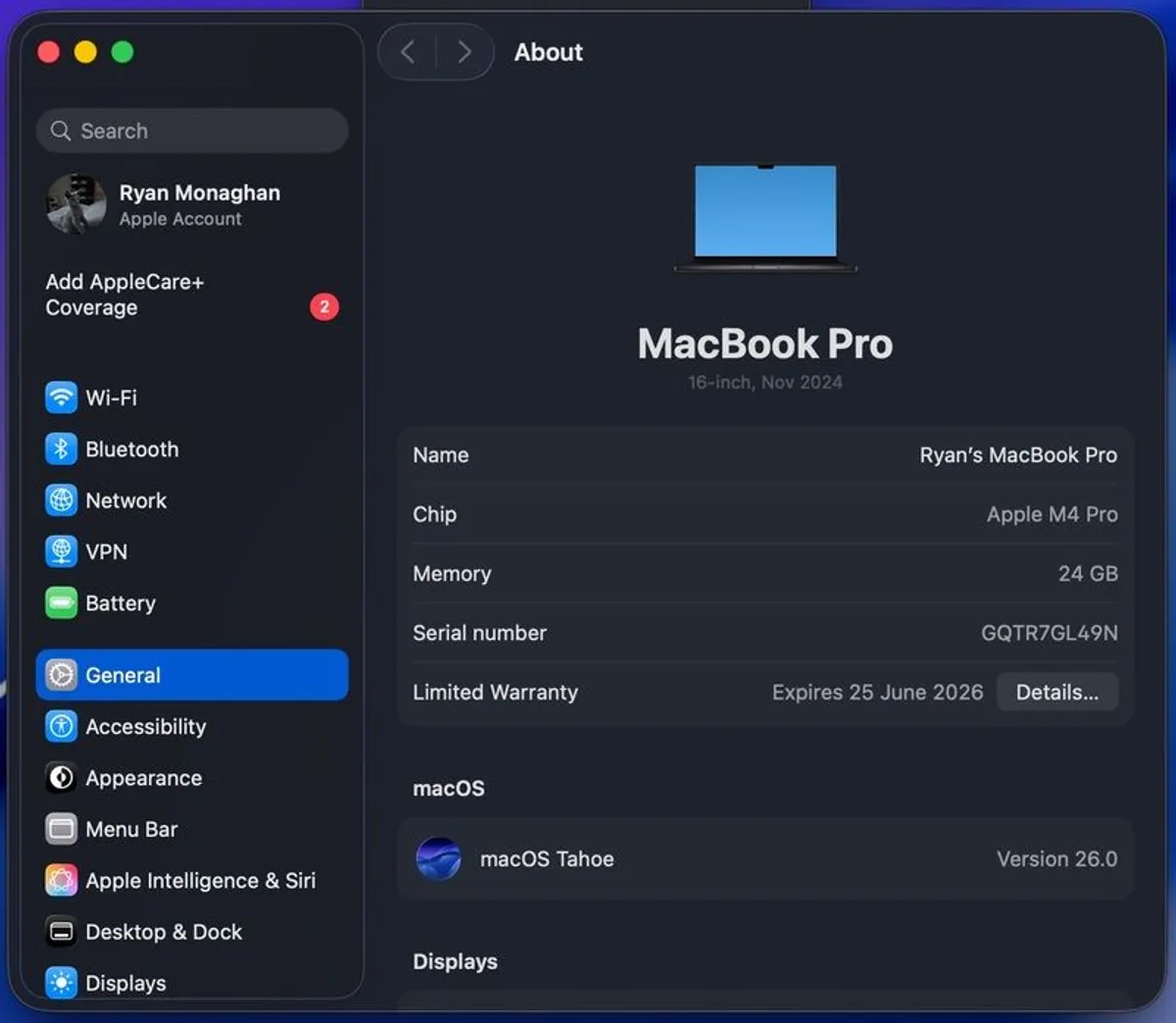Click the macOS Tahoe version icon
This screenshot has height=1023, width=1176.
click(438, 859)
